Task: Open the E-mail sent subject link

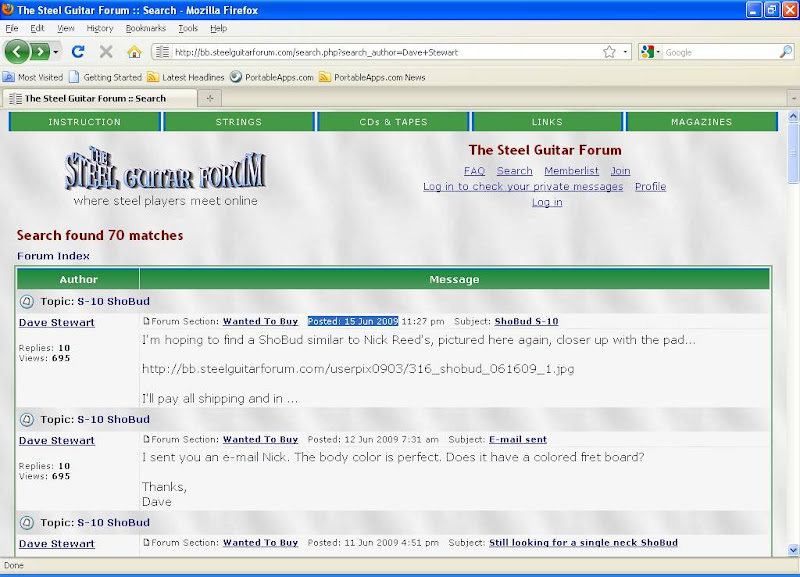Action: [518, 439]
